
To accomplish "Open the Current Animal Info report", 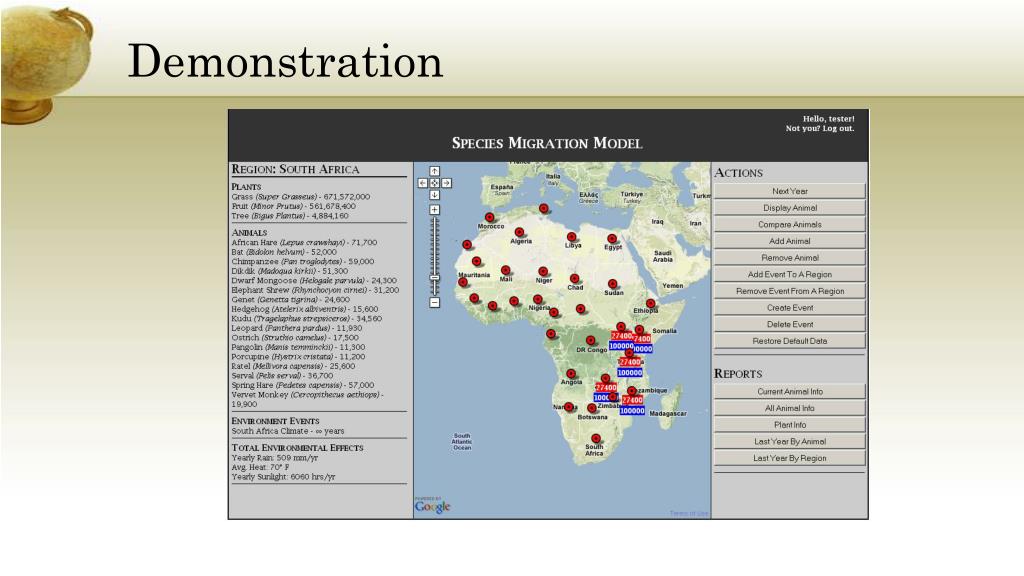I will (790, 392).
